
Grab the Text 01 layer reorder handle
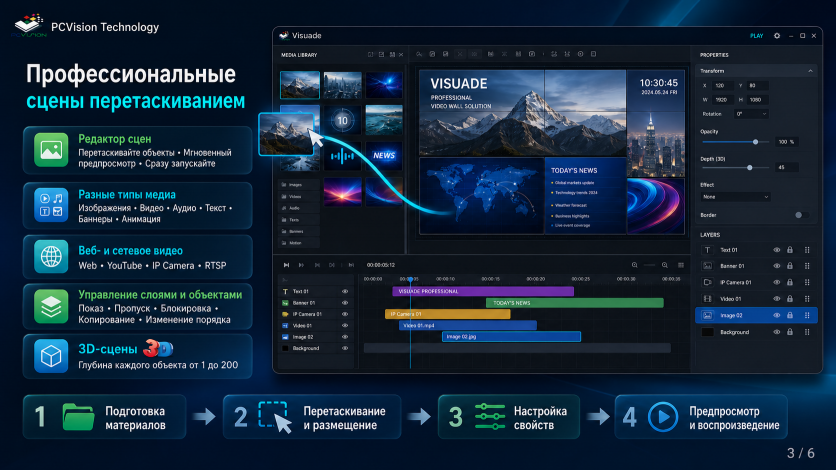pyautogui.click(x=807, y=250)
